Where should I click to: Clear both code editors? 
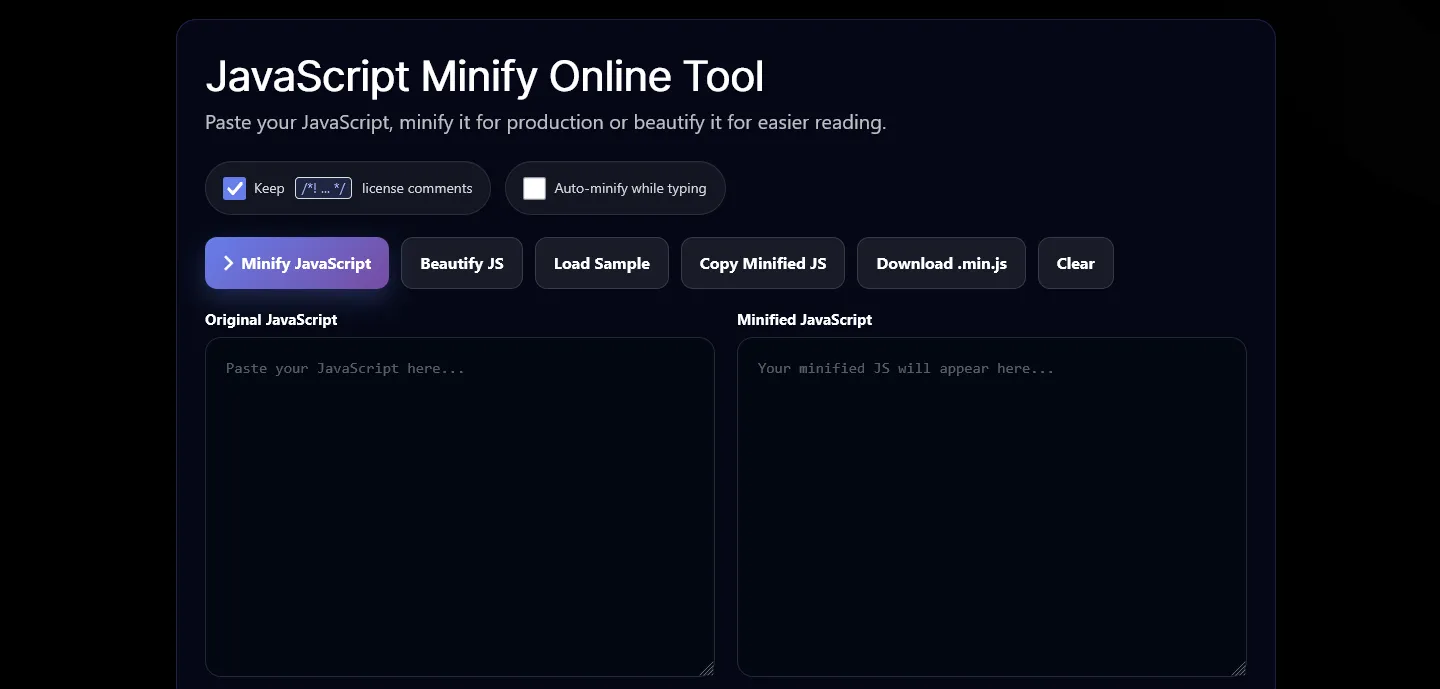(x=1075, y=263)
